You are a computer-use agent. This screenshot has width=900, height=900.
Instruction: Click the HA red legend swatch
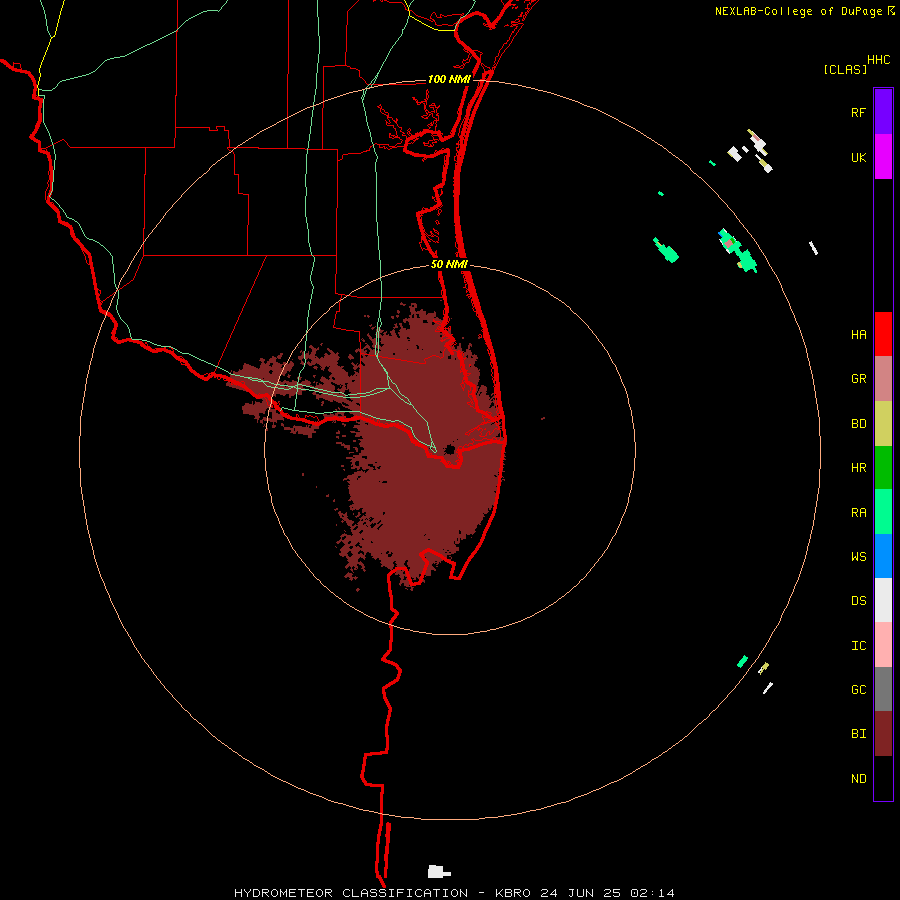click(883, 334)
